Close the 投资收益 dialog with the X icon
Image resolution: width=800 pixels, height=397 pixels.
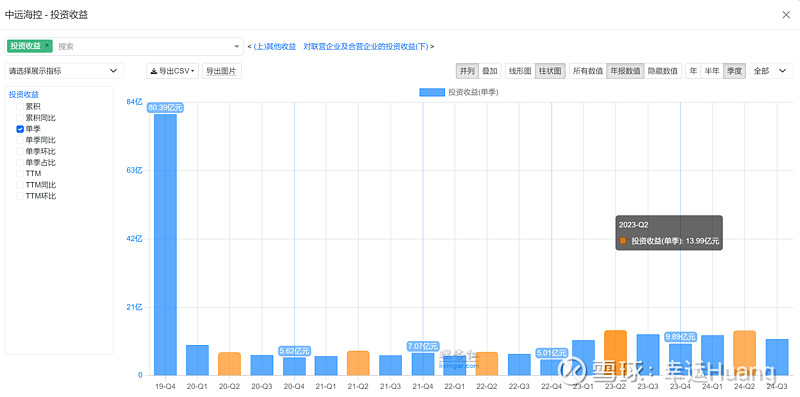(786, 15)
